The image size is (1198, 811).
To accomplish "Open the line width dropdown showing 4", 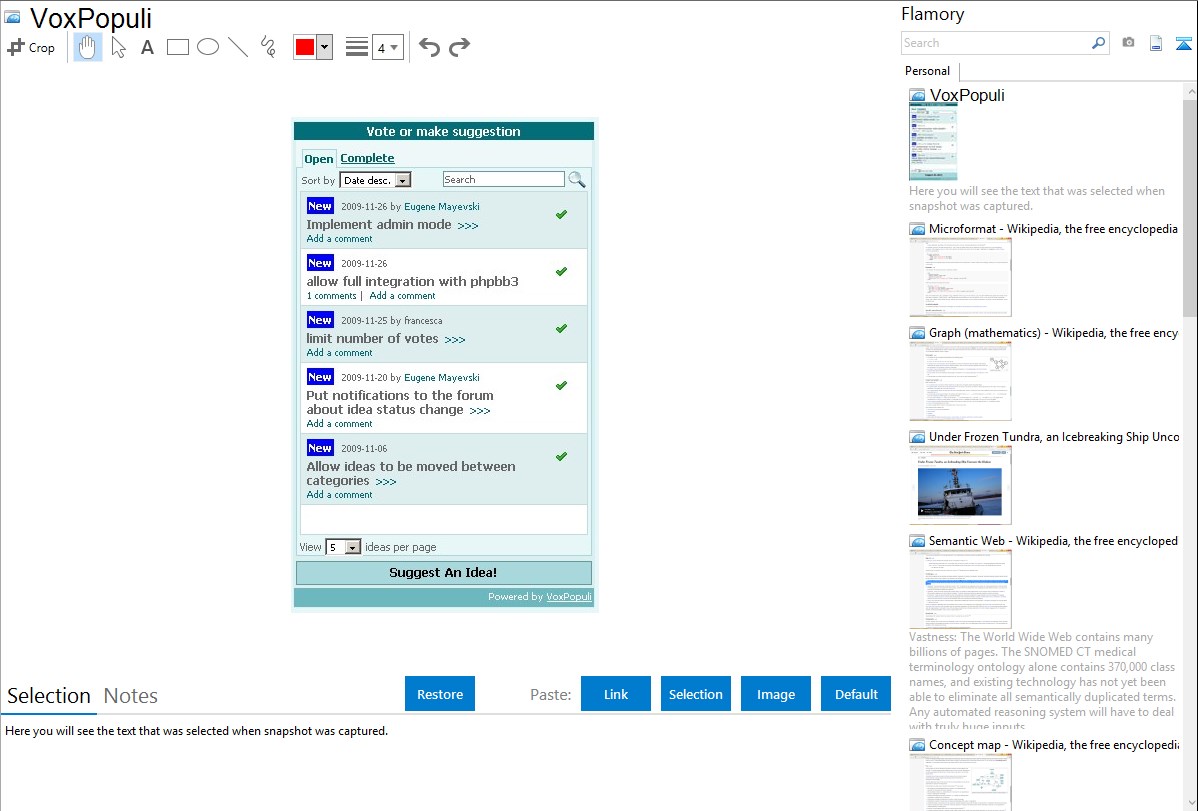I will pos(388,47).
